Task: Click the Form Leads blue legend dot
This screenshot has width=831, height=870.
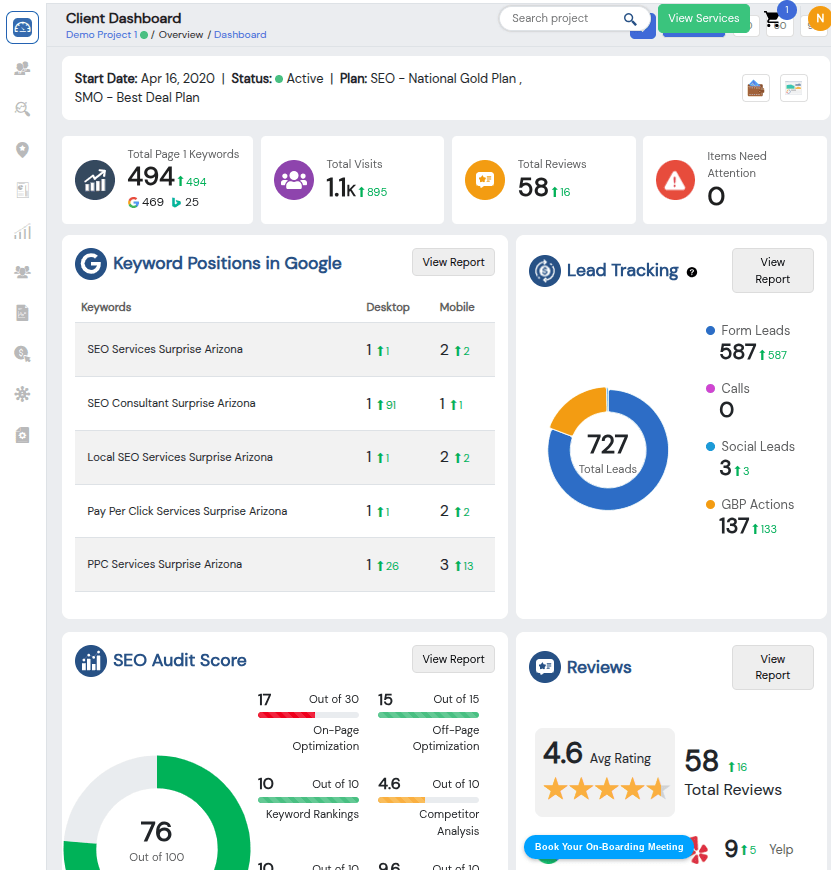Action: coord(710,331)
